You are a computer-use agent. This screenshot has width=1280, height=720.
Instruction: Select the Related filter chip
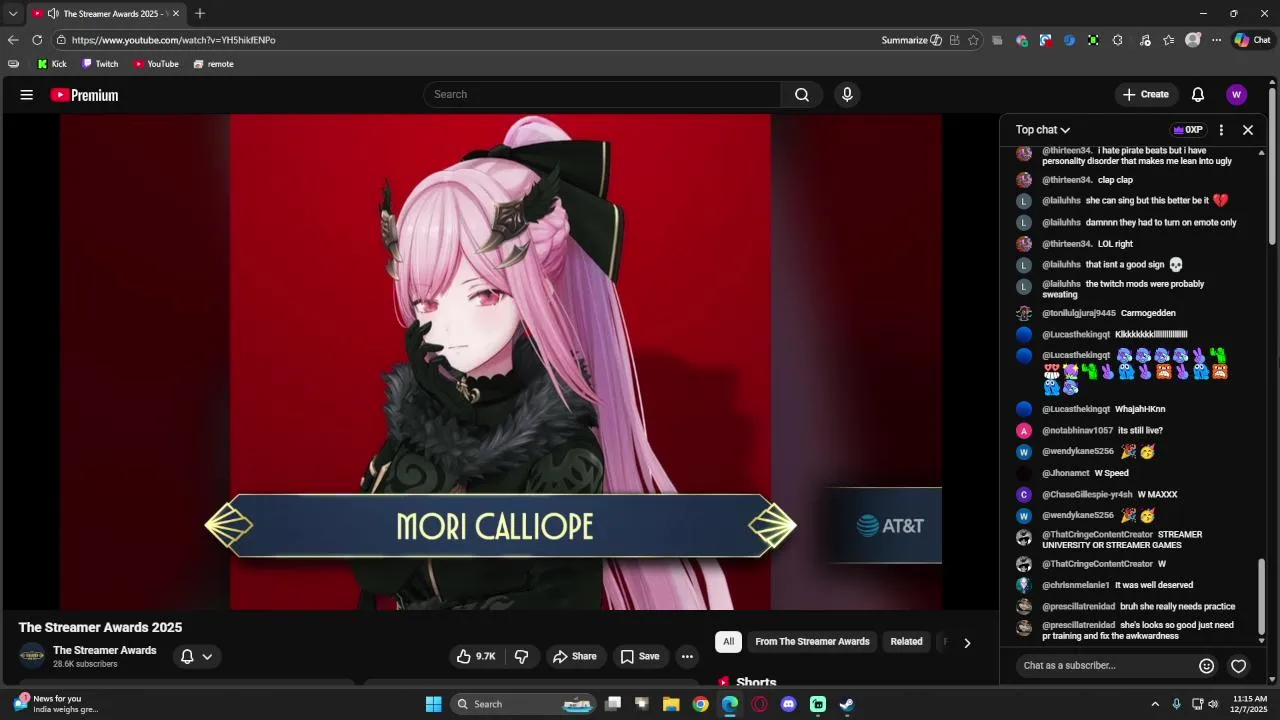[x=906, y=642]
